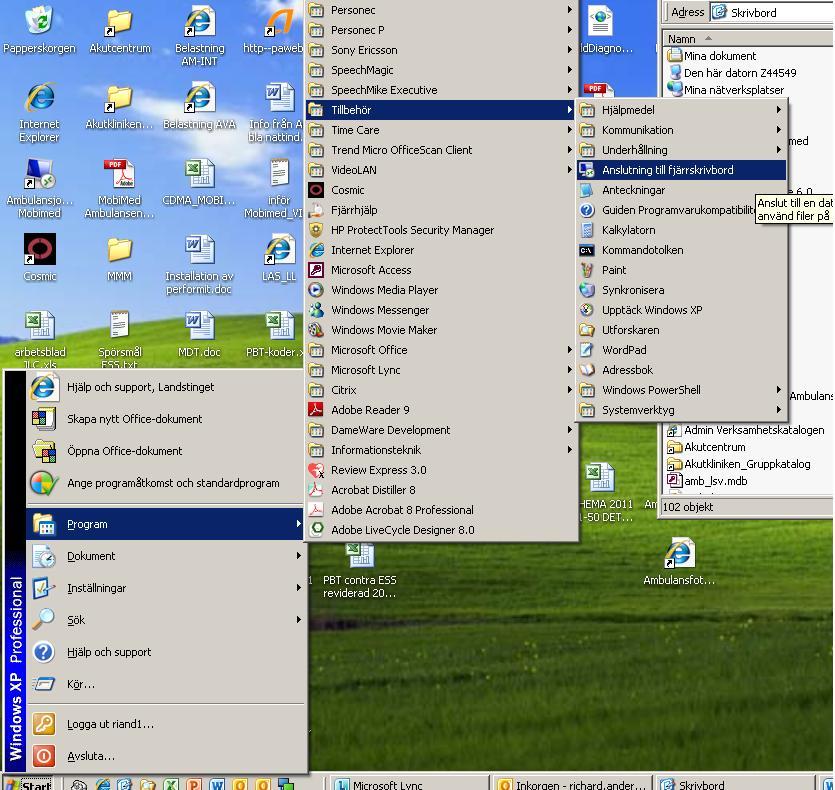Select Mina nätverksplatser in list
Viewport: 835px width, 790px height.
pos(726,90)
